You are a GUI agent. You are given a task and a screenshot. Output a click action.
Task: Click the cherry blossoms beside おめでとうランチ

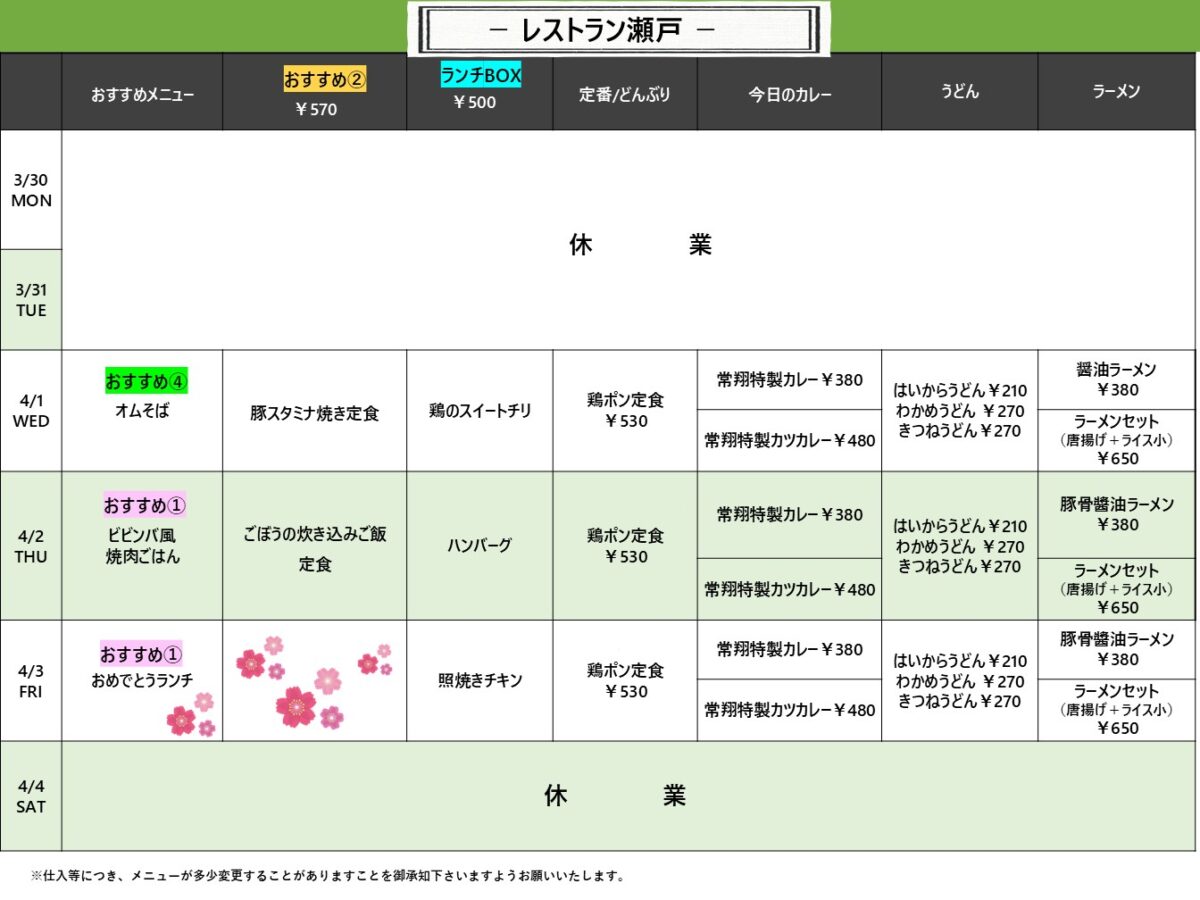(x=190, y=716)
